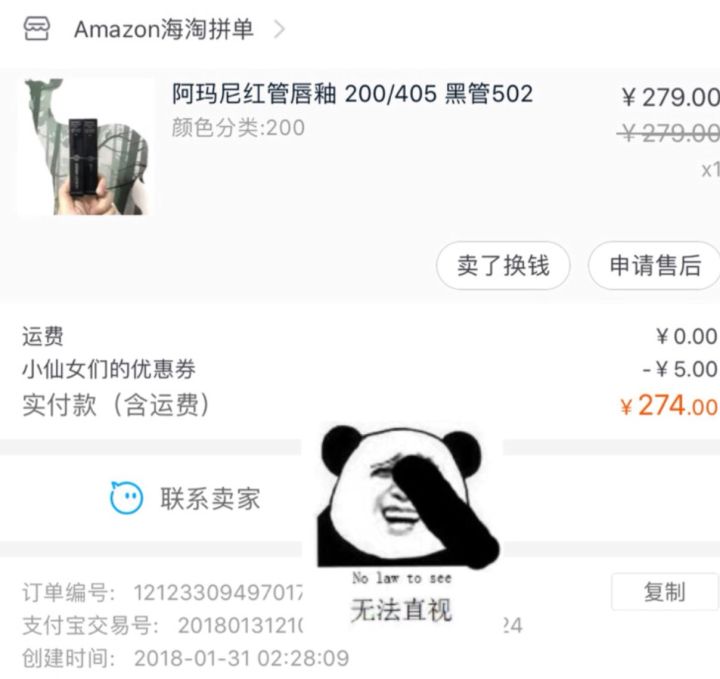Viewport: 720px width, 679px height.
Task: Tap the 实付款 total ¥274.00
Action: coord(669,405)
